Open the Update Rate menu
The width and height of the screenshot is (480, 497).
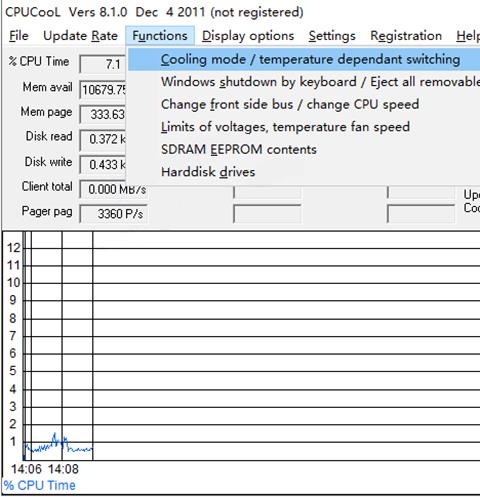pos(80,36)
